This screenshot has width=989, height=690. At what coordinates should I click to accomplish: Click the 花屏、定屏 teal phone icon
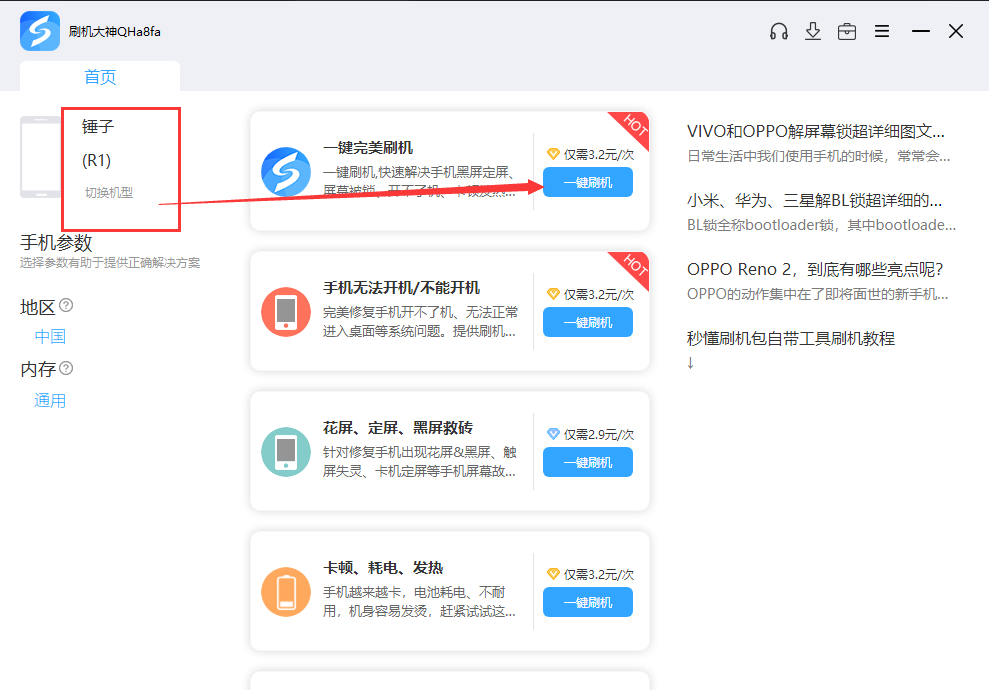pyautogui.click(x=286, y=452)
